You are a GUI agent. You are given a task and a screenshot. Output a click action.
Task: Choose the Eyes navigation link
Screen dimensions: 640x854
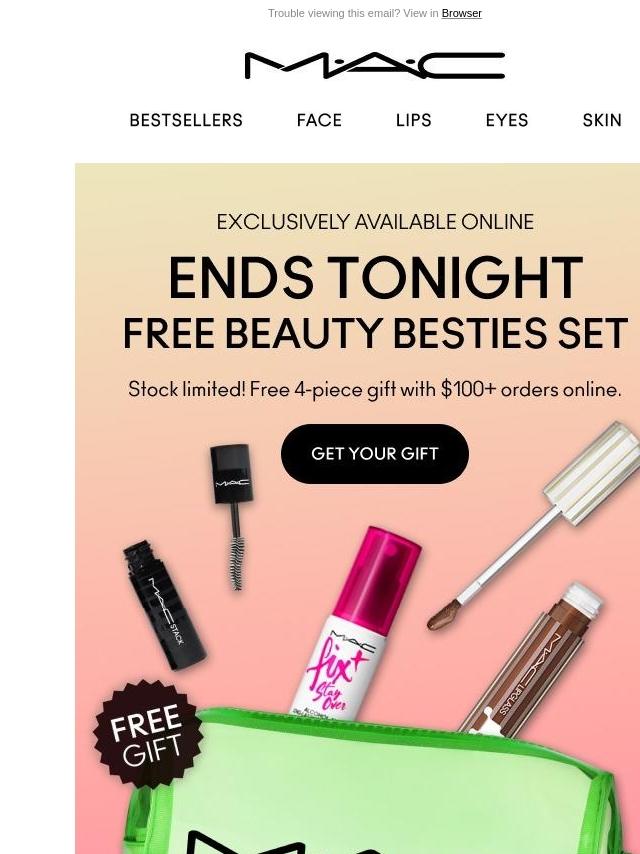(507, 120)
